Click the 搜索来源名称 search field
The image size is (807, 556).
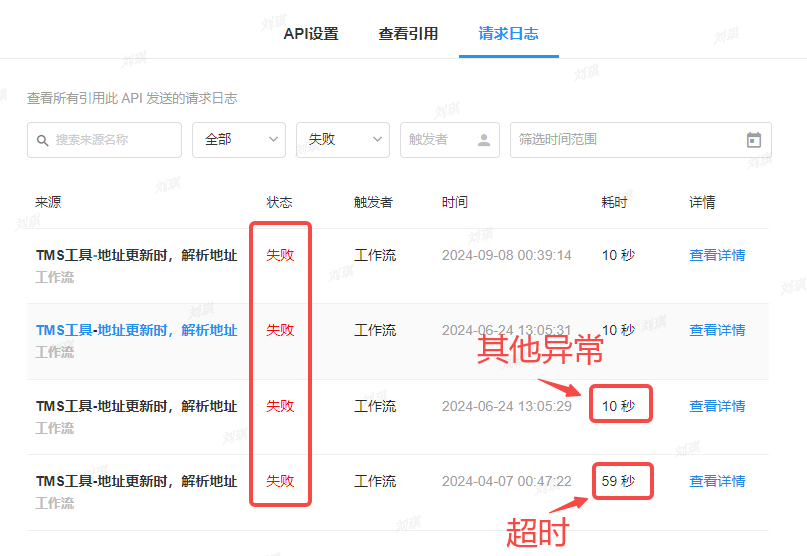[104, 140]
